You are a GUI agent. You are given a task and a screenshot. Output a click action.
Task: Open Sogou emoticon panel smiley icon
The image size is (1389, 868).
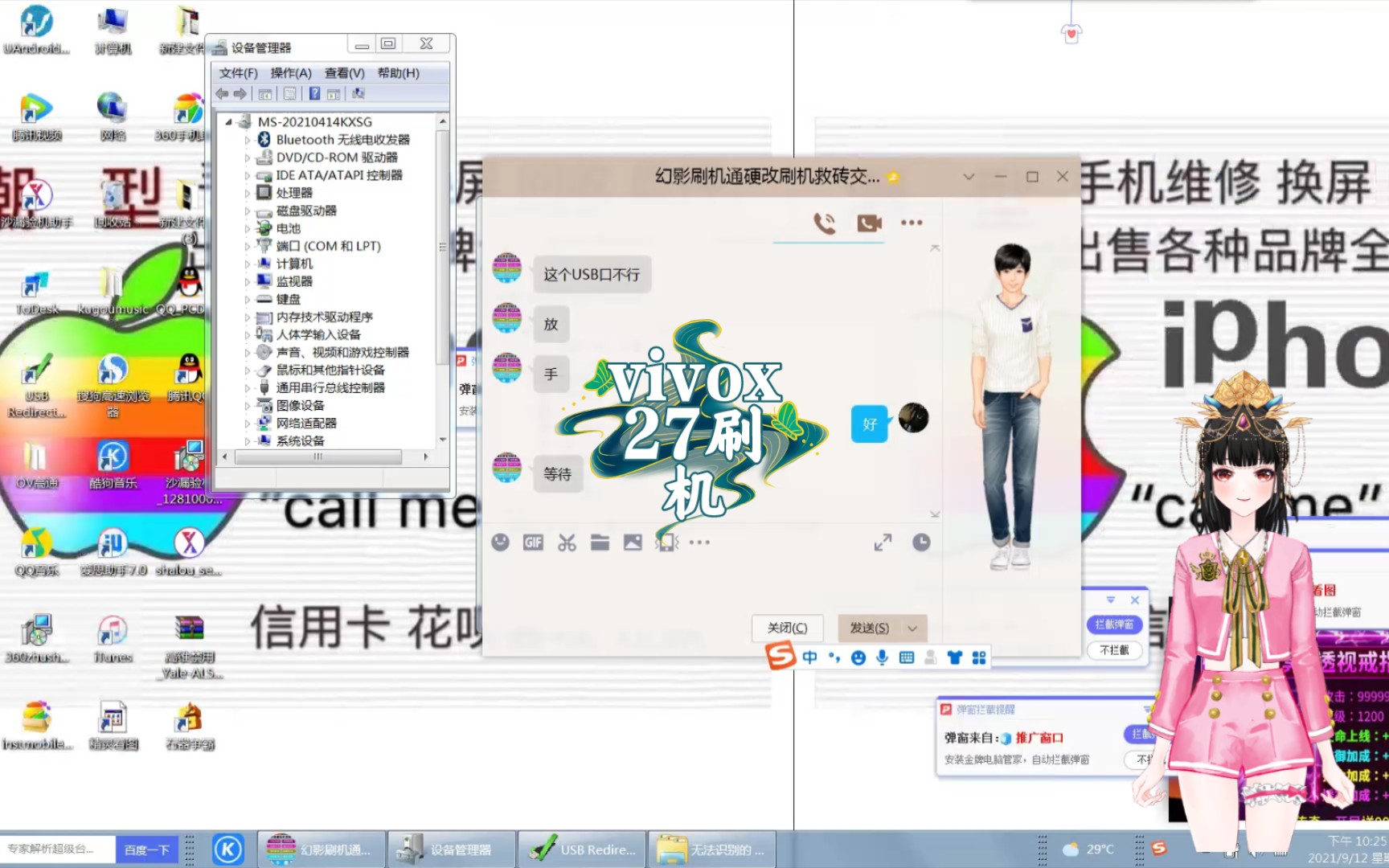tap(858, 657)
